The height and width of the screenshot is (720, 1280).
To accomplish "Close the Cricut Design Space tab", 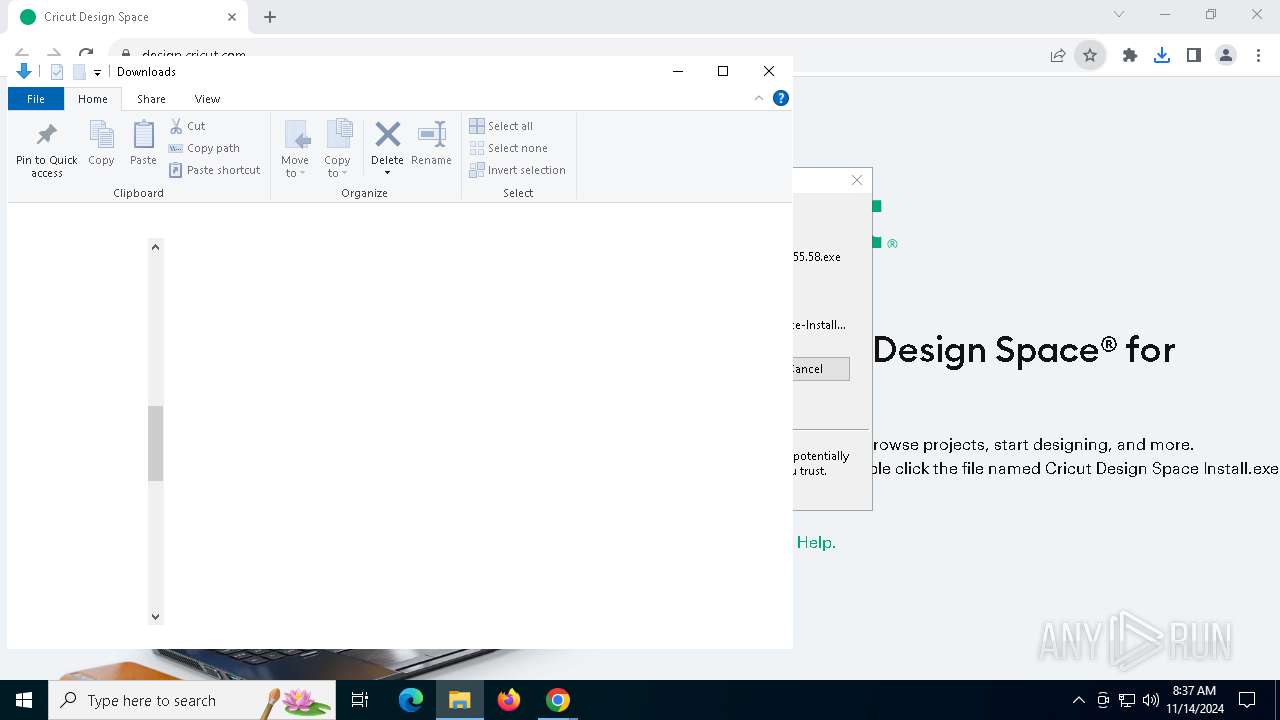I will click(232, 17).
